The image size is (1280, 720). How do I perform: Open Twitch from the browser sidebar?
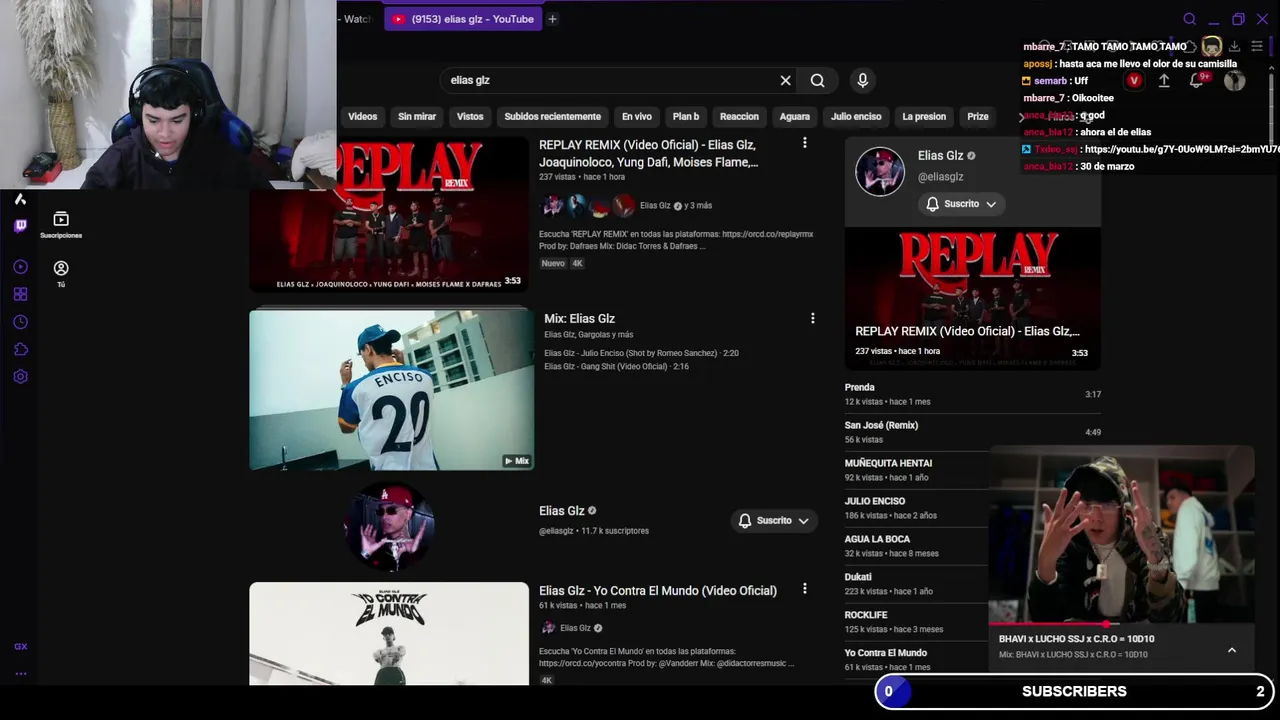pyautogui.click(x=20, y=226)
